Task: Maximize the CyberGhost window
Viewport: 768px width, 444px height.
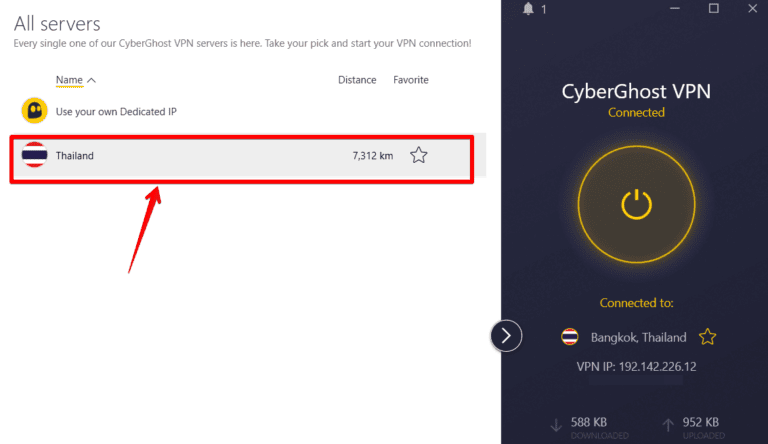Action: point(714,9)
